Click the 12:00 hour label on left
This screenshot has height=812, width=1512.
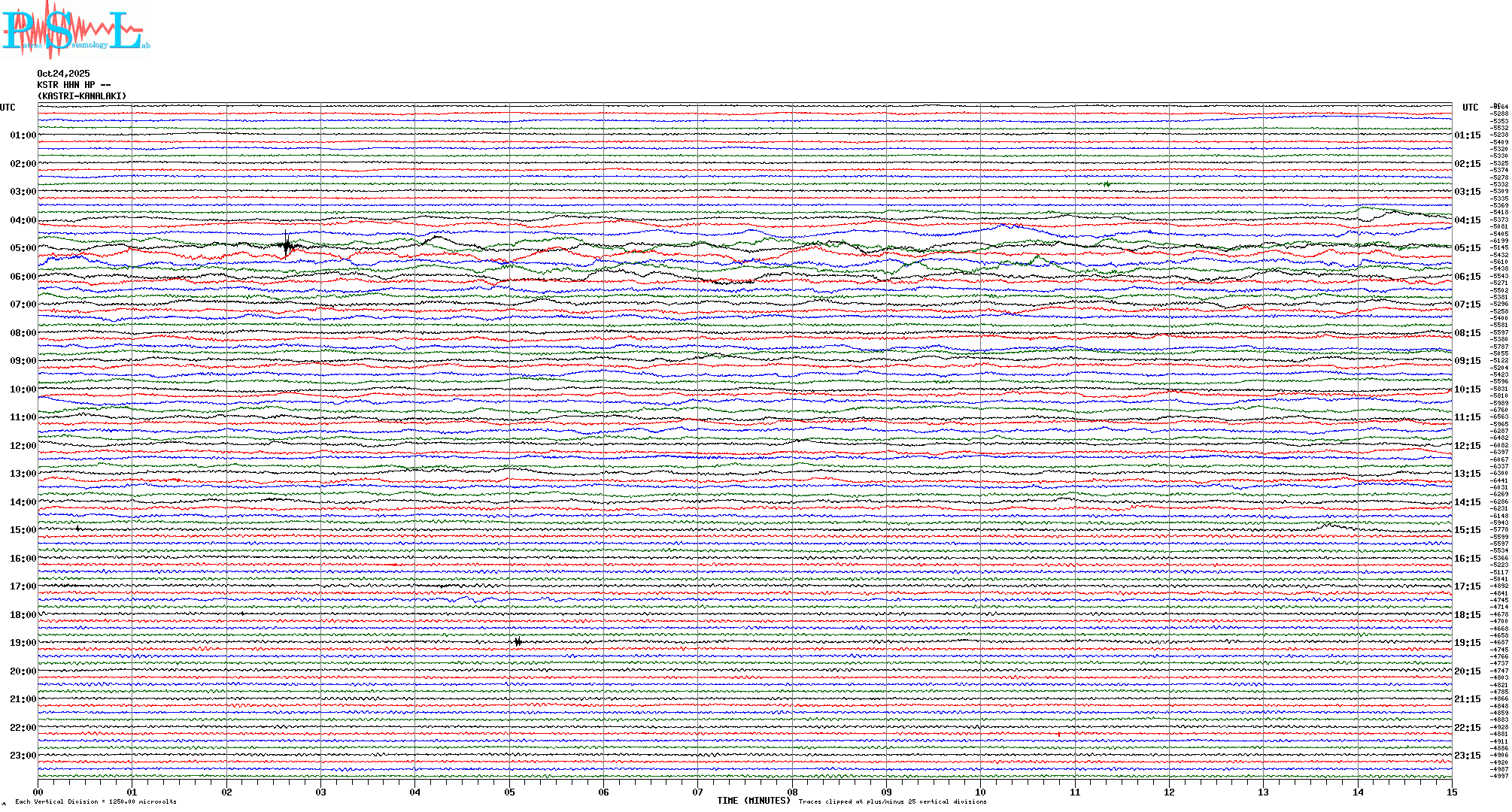click(23, 446)
